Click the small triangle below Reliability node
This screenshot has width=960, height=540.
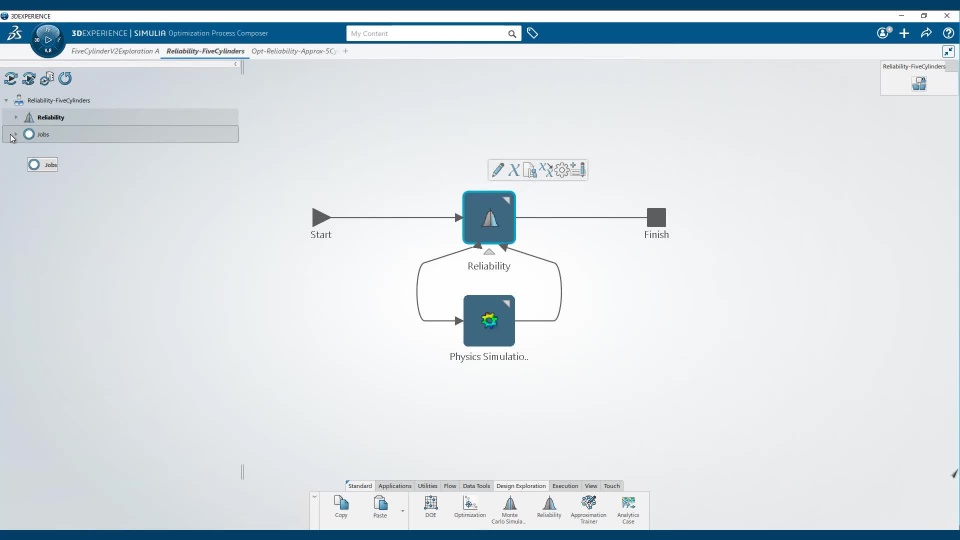tap(489, 251)
